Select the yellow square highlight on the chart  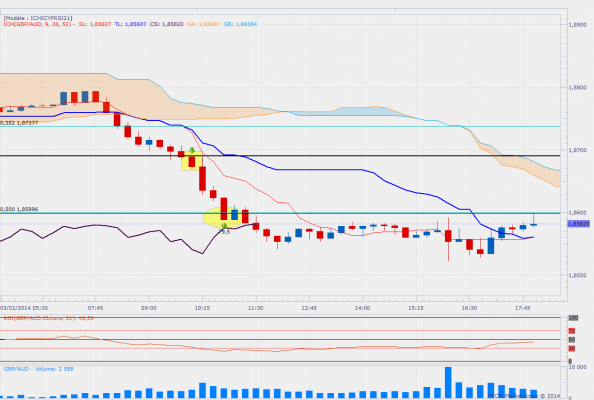click(192, 161)
